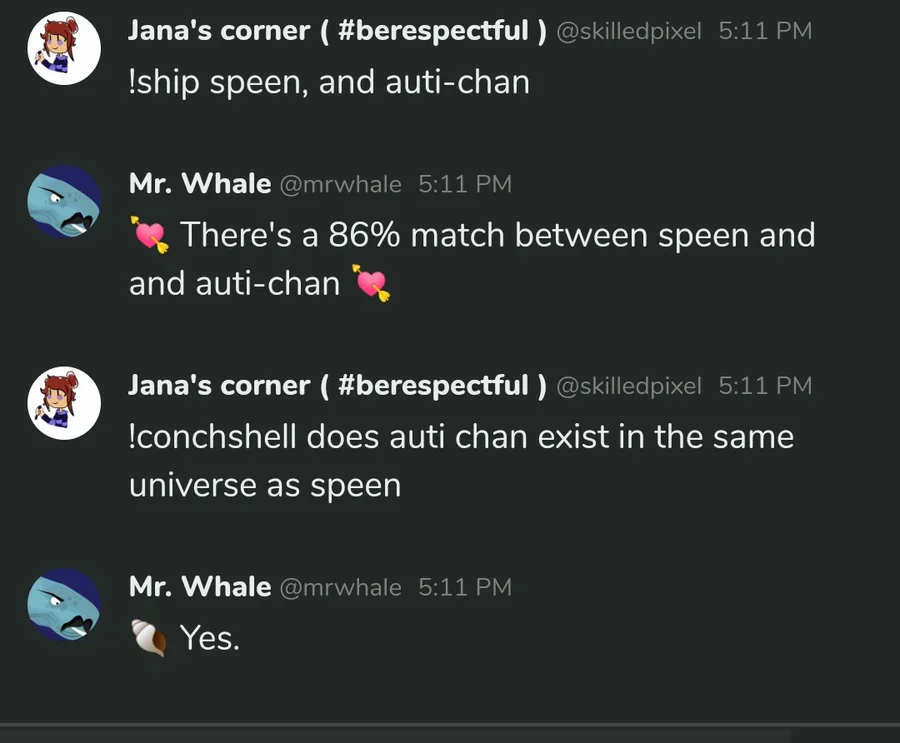This screenshot has width=900, height=743.
Task: Open Mr. Whale username above the Yes reply
Action: pyautogui.click(x=200, y=587)
